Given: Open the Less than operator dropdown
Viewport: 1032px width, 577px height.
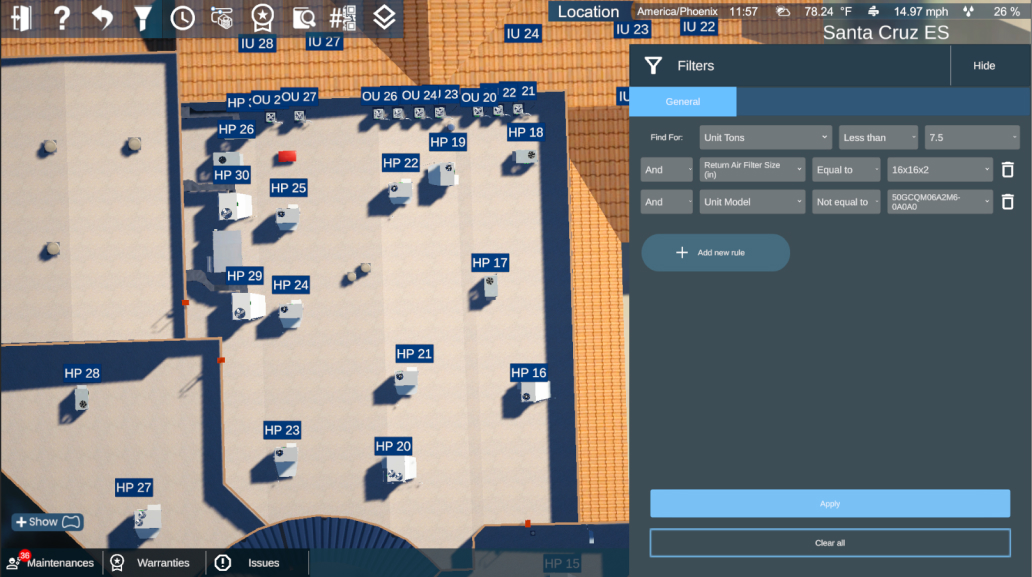Looking at the screenshot, I should 878,138.
